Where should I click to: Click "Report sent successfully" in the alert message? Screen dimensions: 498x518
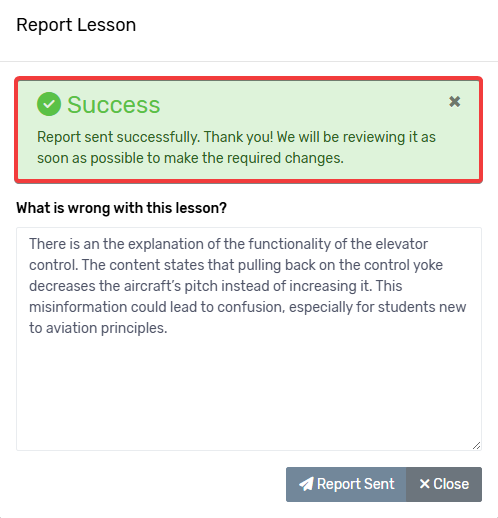(119, 137)
